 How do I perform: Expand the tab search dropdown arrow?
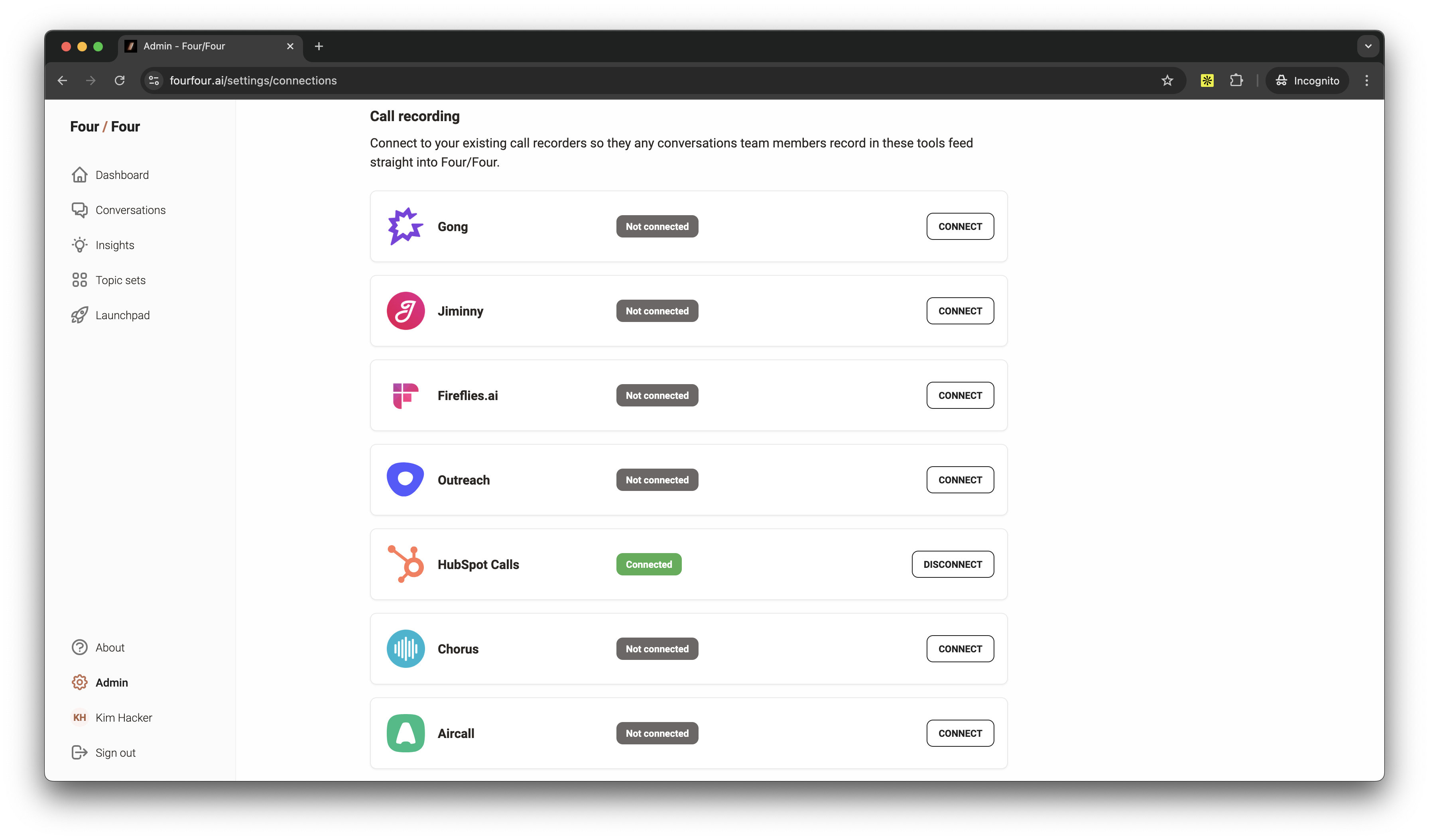(x=1368, y=47)
